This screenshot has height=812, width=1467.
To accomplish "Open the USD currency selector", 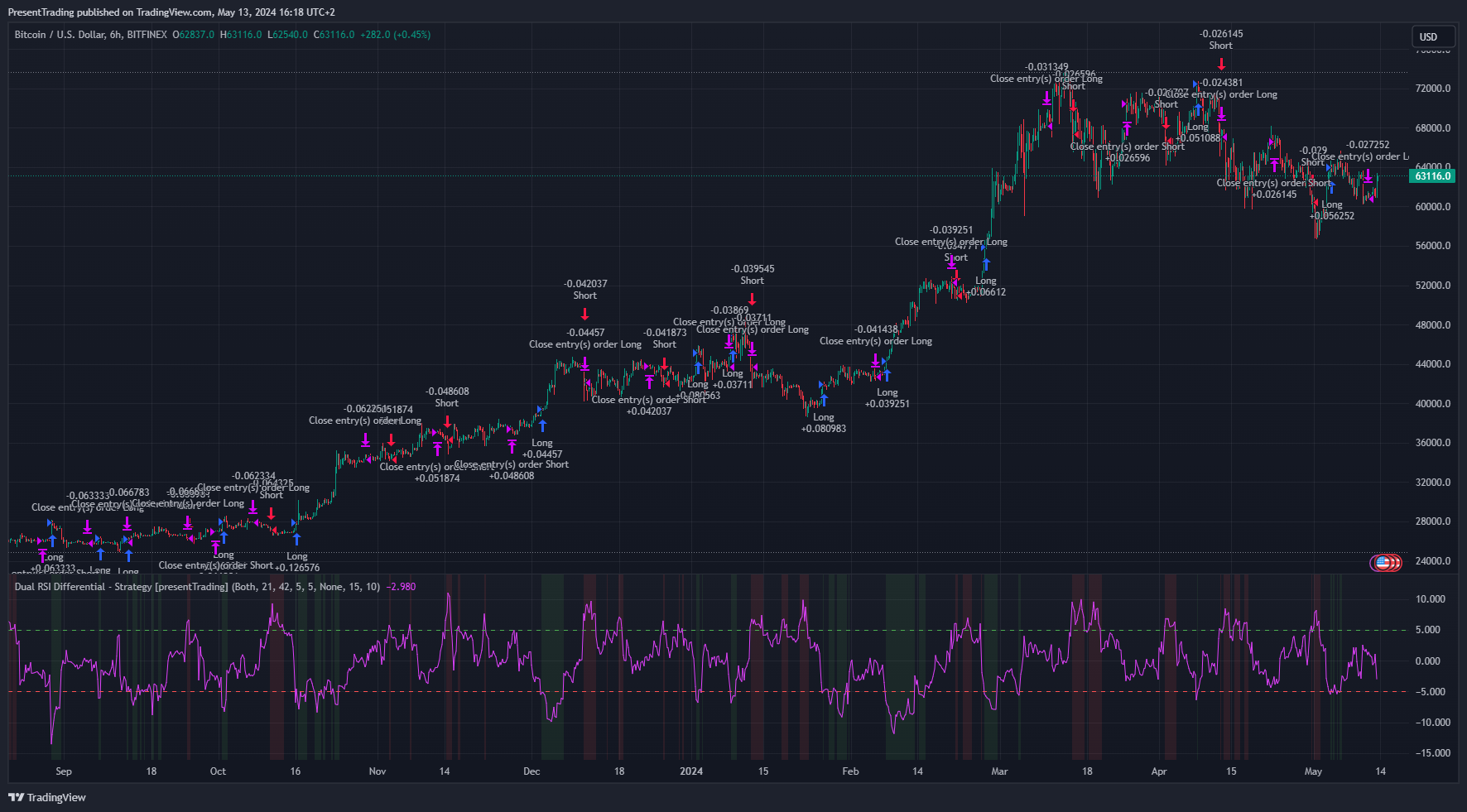I will coord(1433,36).
